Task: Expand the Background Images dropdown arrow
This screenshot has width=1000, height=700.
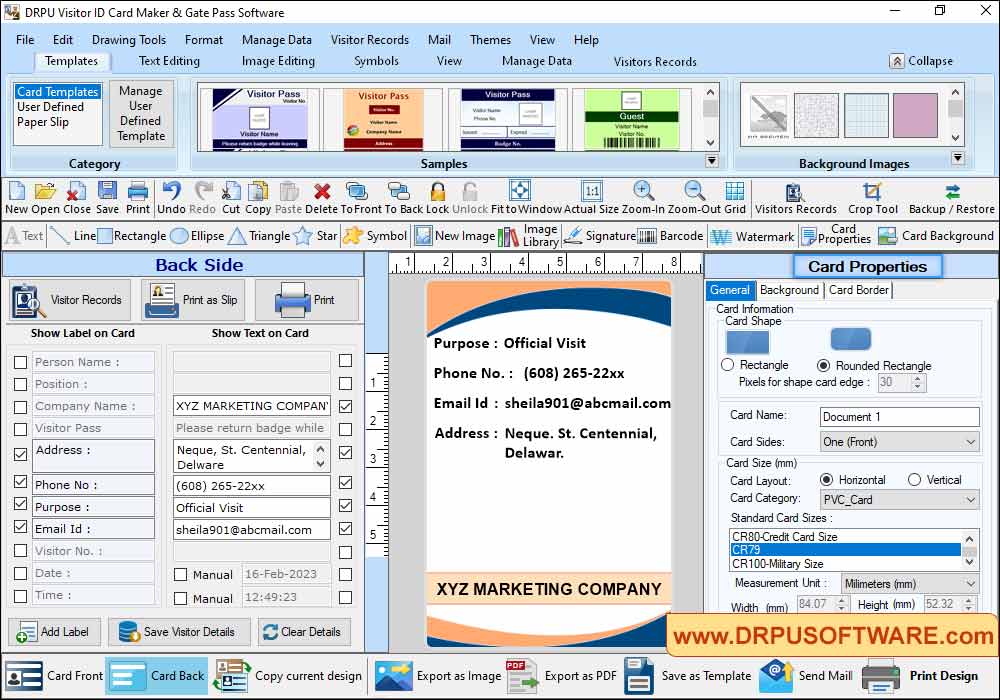Action: [957, 157]
